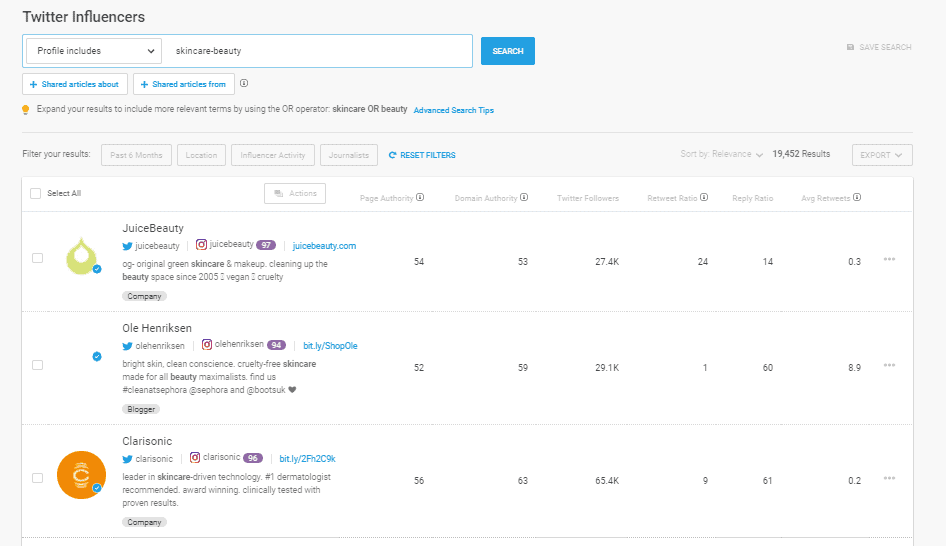Screen dimensions: 946x546
Task: Click the Clarisonic name heading
Action: coord(147,441)
